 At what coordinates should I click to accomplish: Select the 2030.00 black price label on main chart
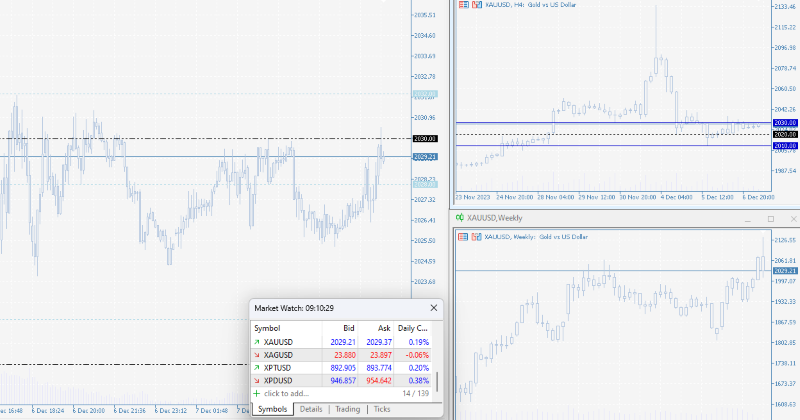pyautogui.click(x=425, y=139)
